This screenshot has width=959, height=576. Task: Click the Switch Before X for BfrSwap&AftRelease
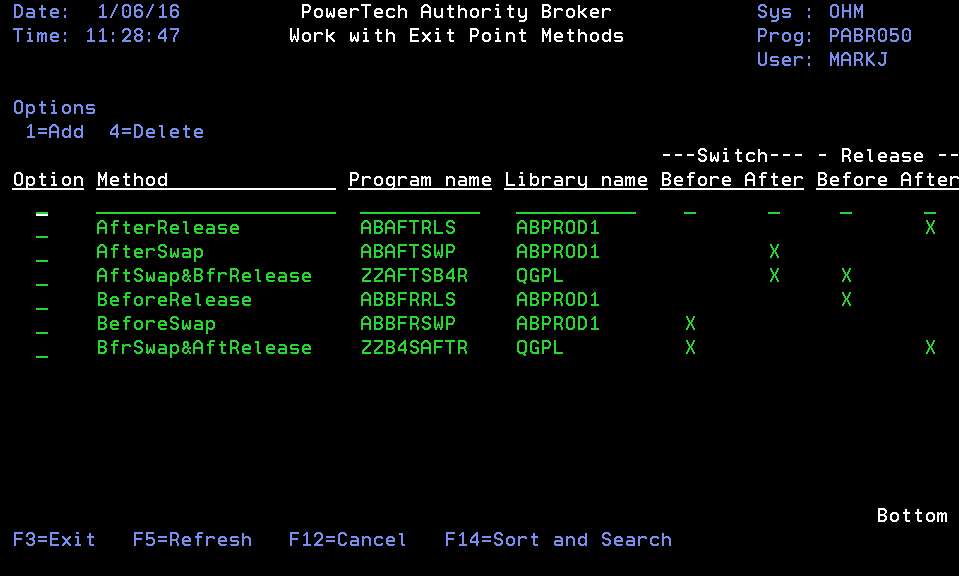coord(691,347)
